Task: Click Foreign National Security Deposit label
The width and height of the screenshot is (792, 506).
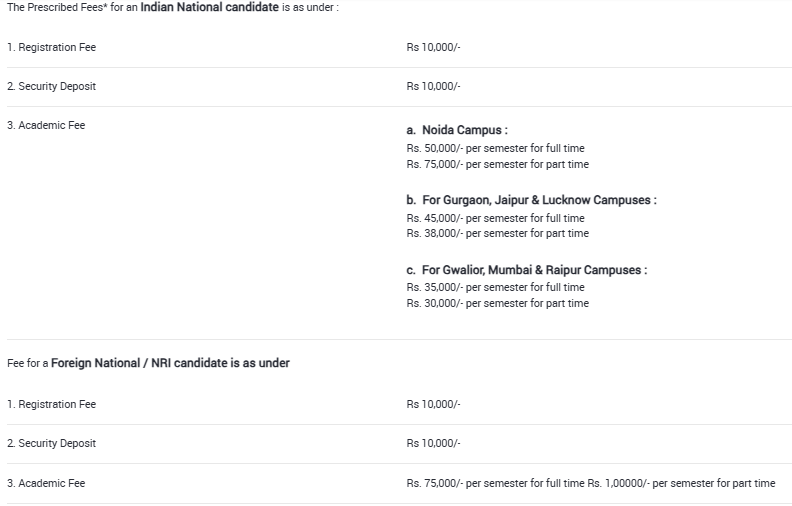Action: [51, 443]
